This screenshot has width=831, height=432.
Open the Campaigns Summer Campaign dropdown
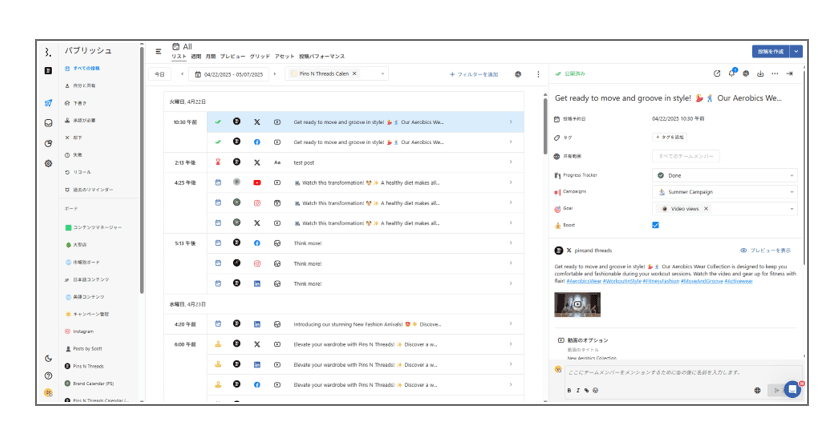pos(724,192)
